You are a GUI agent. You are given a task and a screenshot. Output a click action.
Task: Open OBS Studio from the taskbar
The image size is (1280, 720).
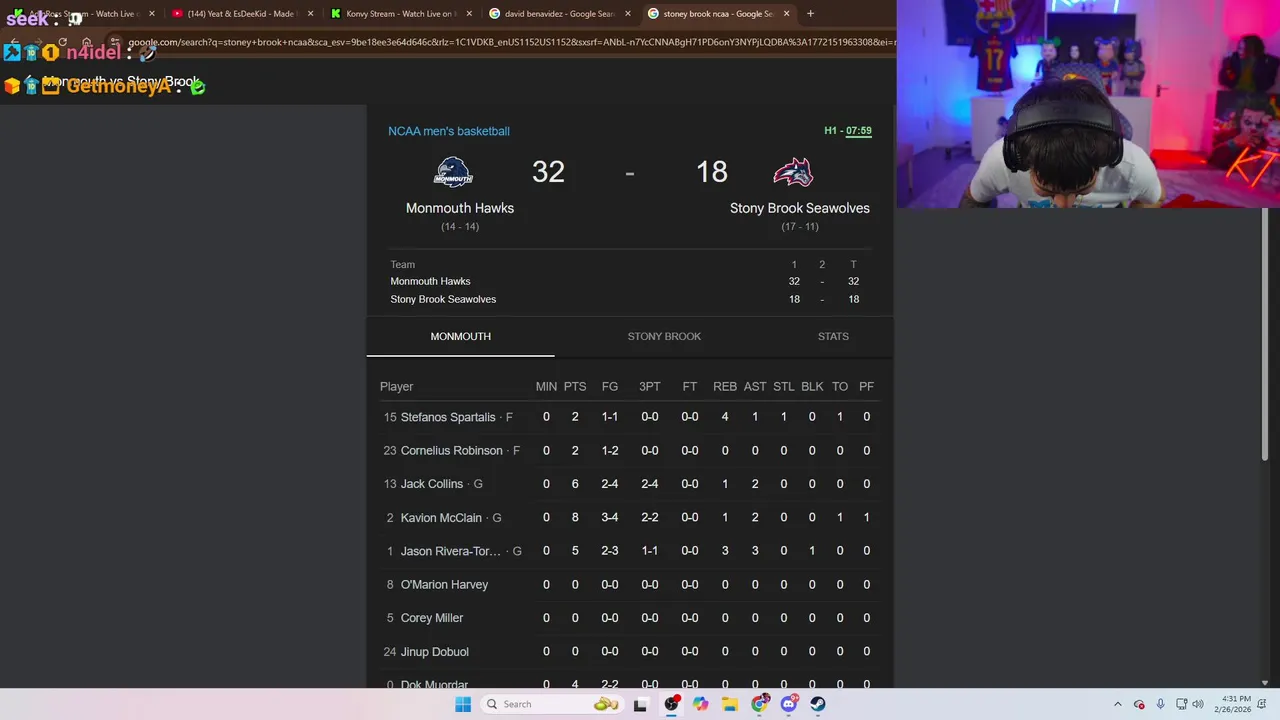tap(671, 704)
